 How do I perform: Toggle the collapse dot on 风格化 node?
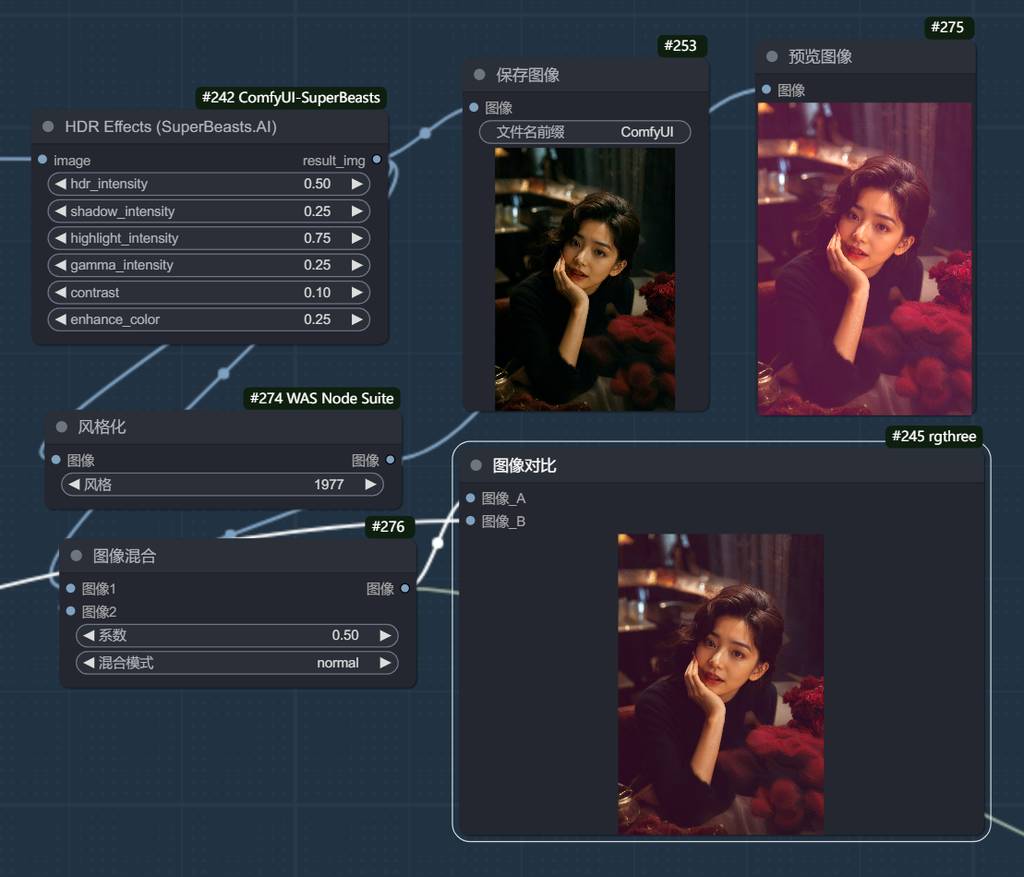61,427
